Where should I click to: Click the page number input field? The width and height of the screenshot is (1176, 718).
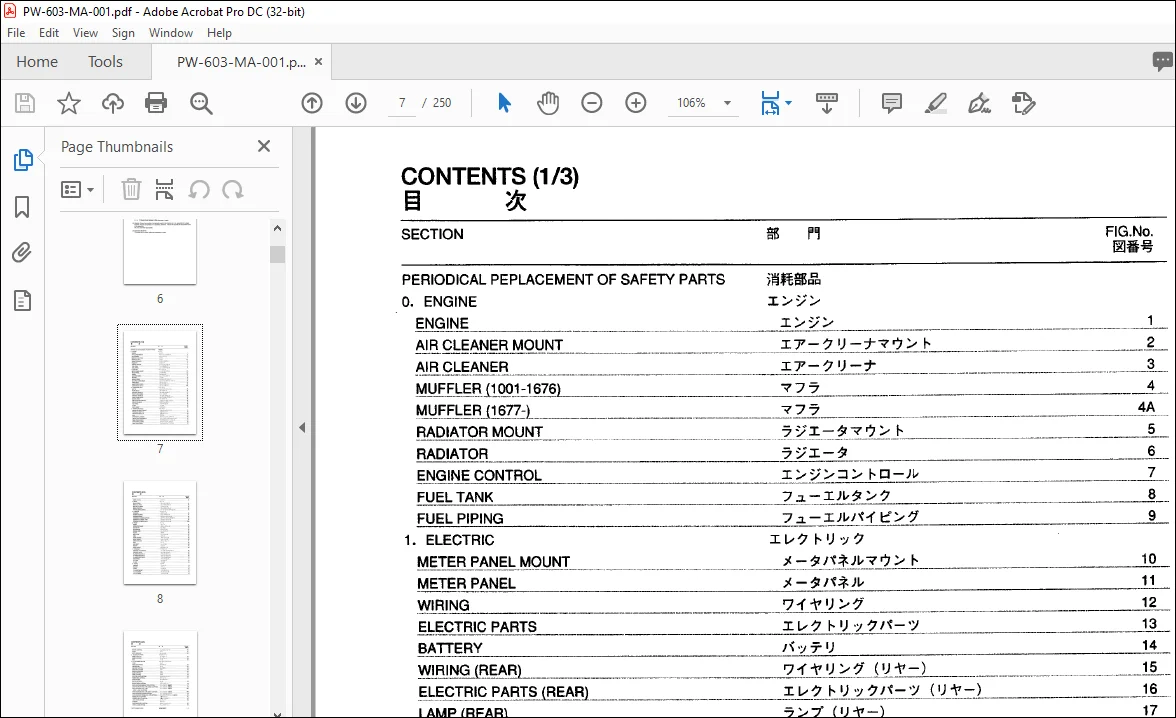coord(403,103)
